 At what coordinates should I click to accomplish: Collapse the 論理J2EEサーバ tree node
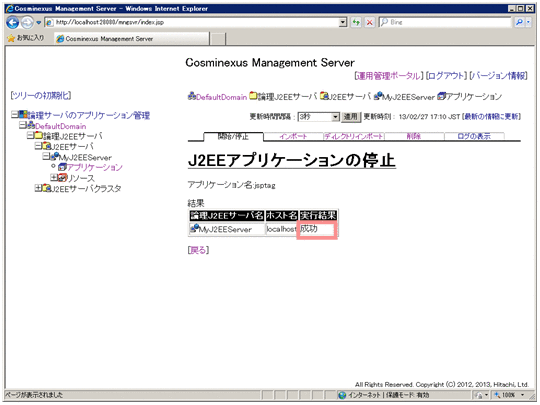coord(30,135)
